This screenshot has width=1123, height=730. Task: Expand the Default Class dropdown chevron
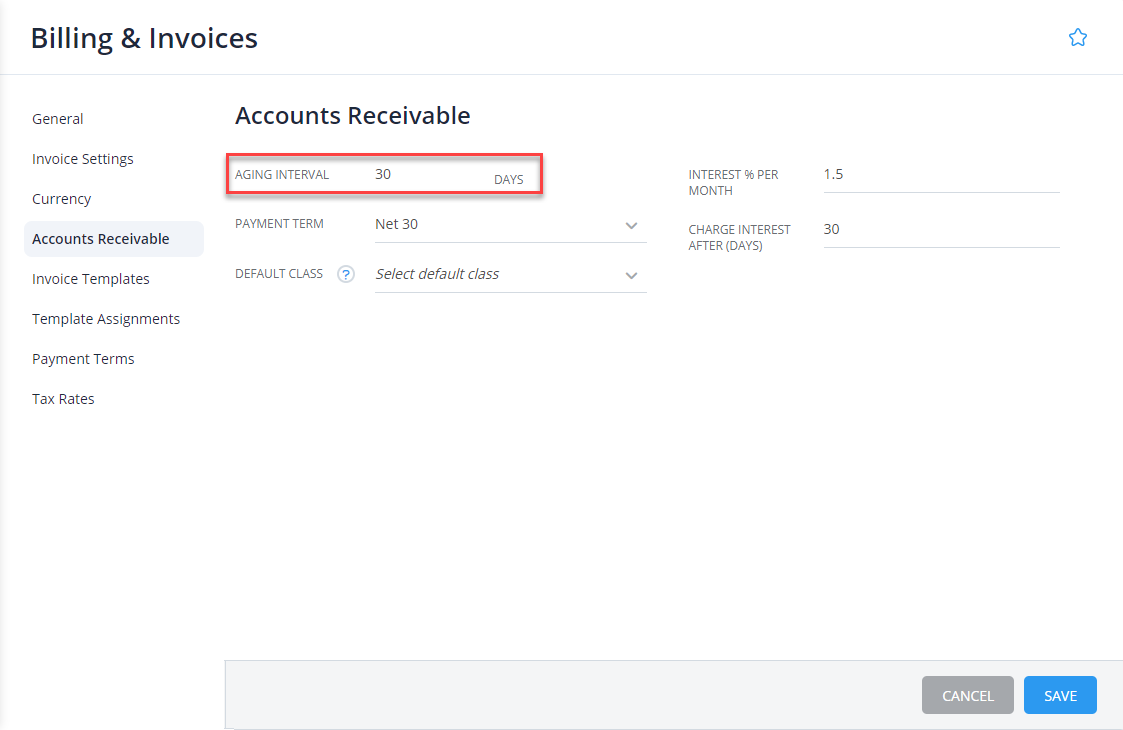click(x=631, y=275)
